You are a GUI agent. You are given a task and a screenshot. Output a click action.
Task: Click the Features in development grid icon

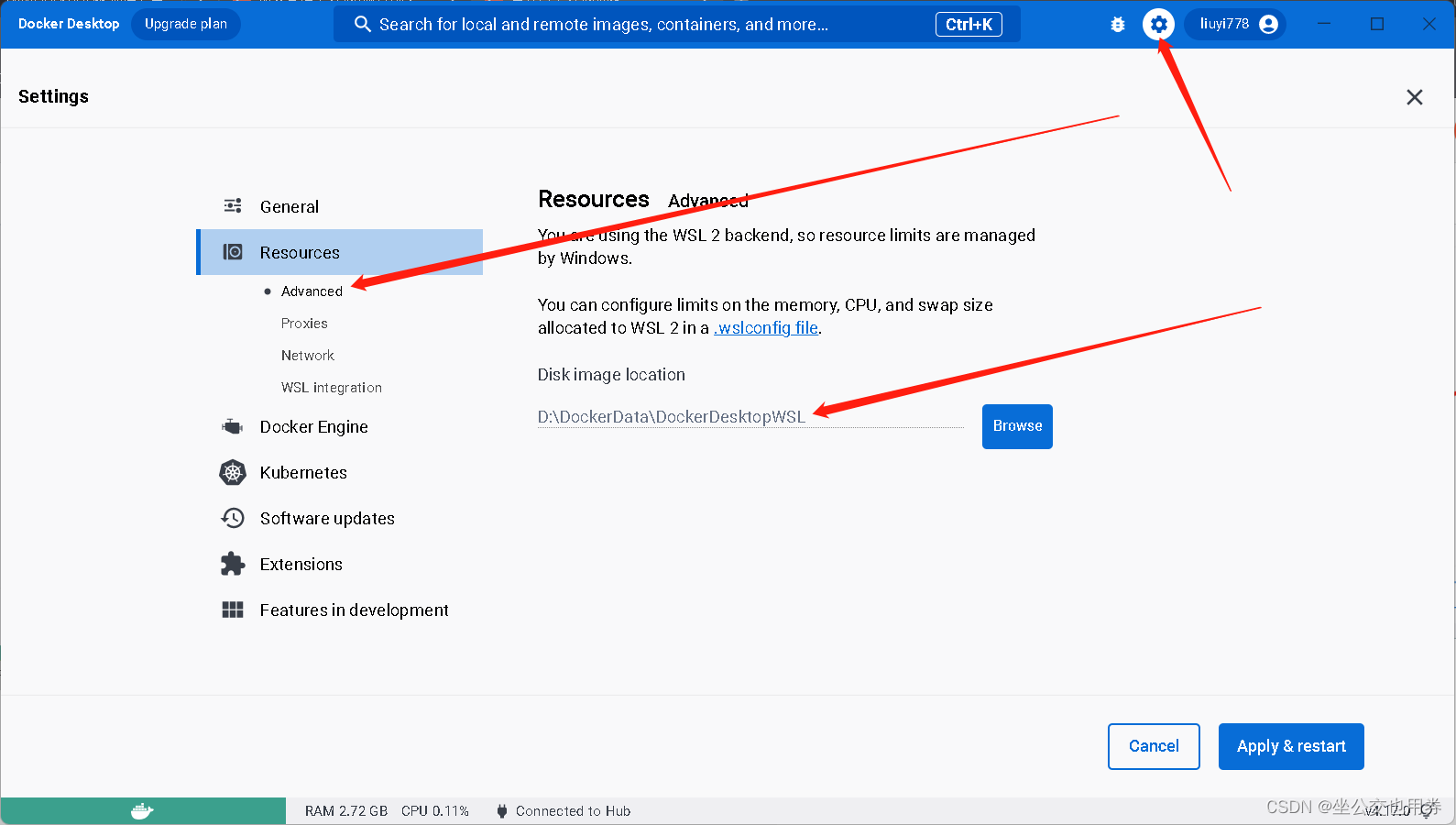(x=233, y=610)
